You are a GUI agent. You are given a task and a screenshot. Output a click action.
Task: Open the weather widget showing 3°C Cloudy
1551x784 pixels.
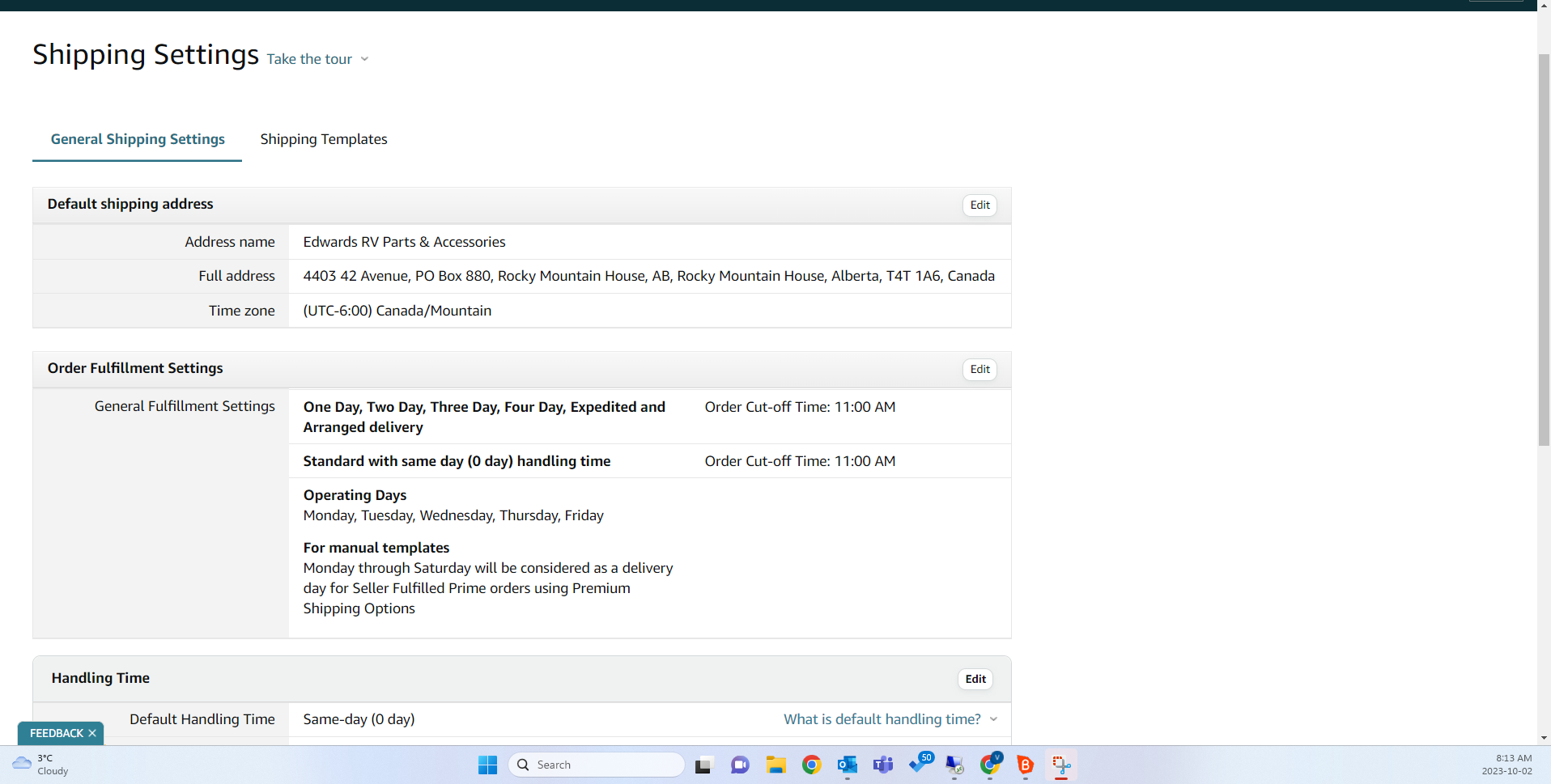40,765
